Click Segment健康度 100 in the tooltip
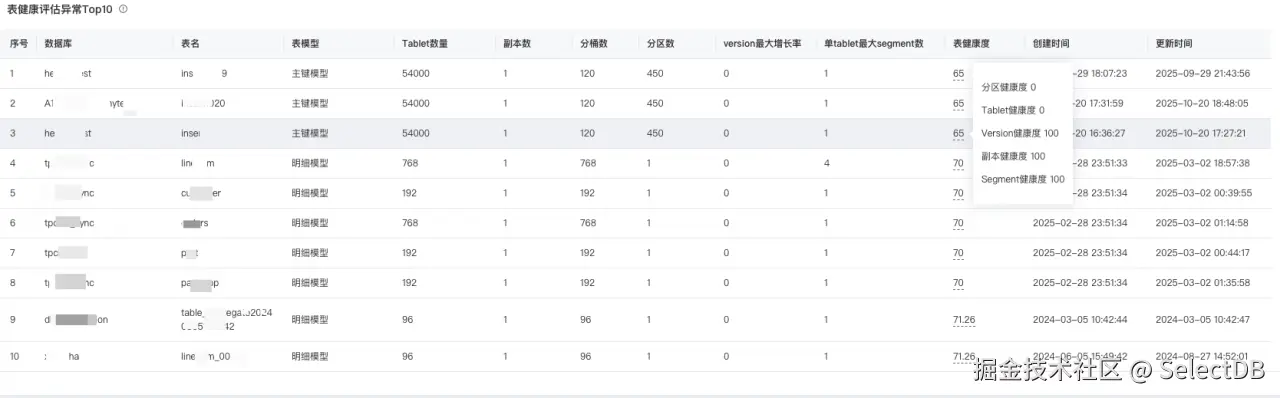The width and height of the screenshot is (1280, 398). pos(1022,179)
